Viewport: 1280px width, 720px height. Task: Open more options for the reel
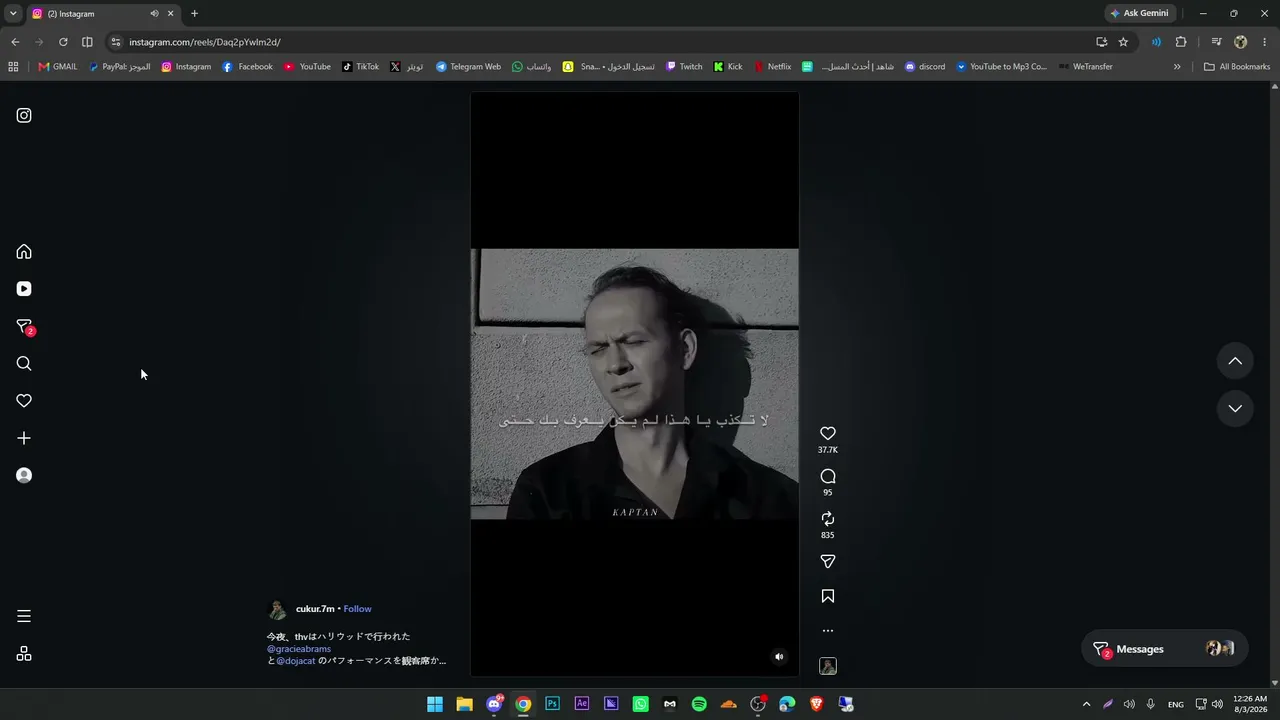click(x=828, y=631)
